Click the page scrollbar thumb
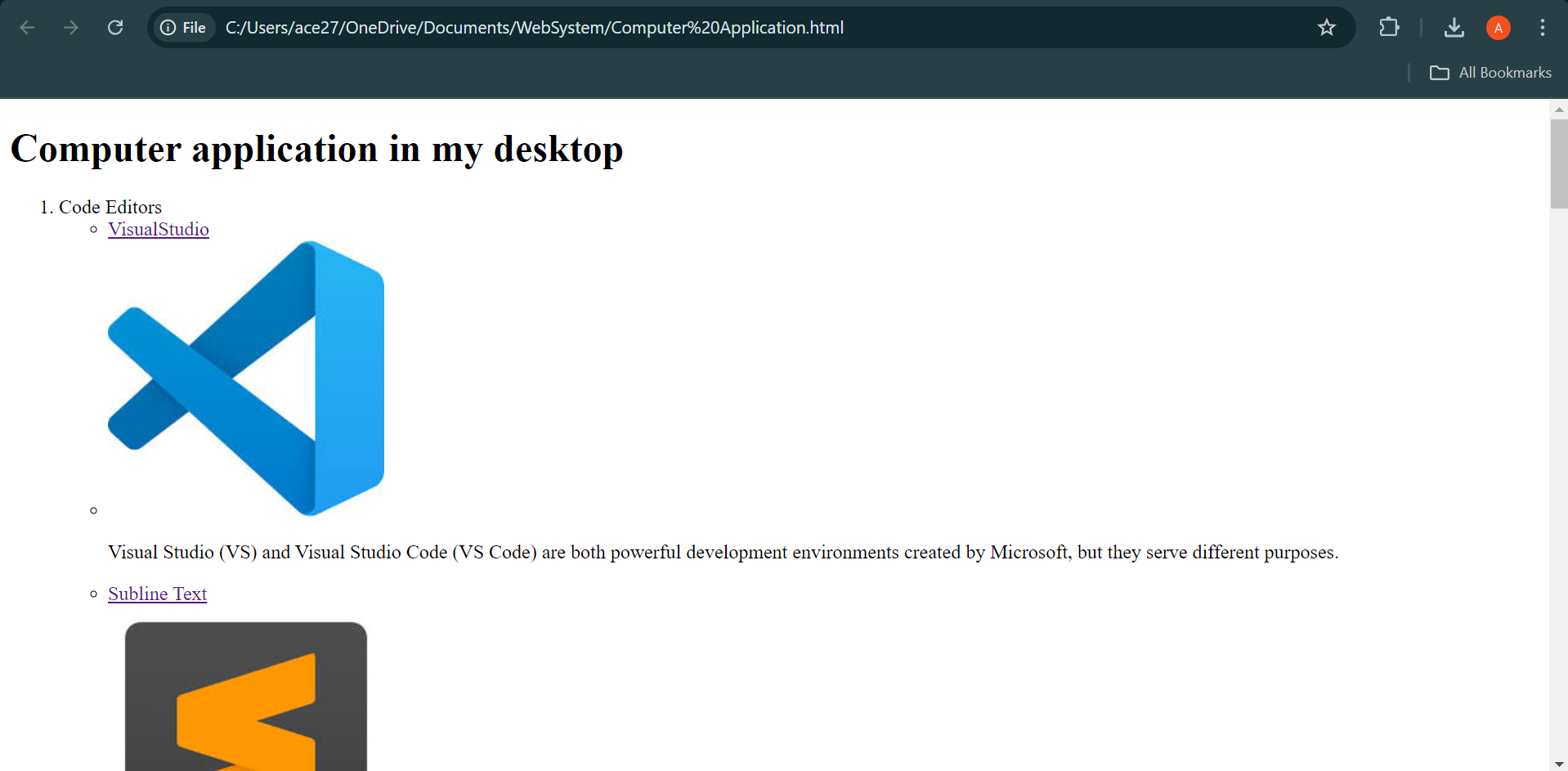The image size is (1568, 771). click(x=1559, y=164)
